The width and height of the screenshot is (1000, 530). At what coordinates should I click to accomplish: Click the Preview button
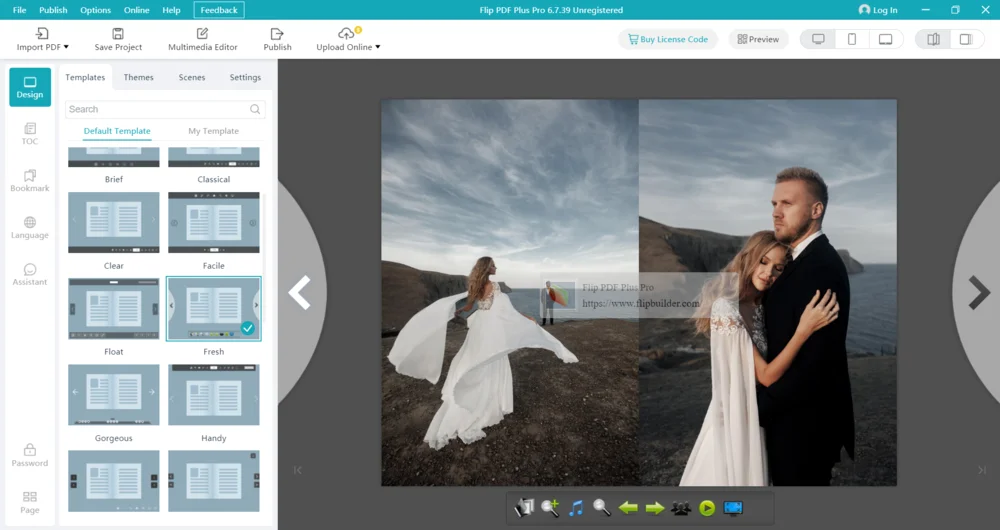(x=758, y=39)
